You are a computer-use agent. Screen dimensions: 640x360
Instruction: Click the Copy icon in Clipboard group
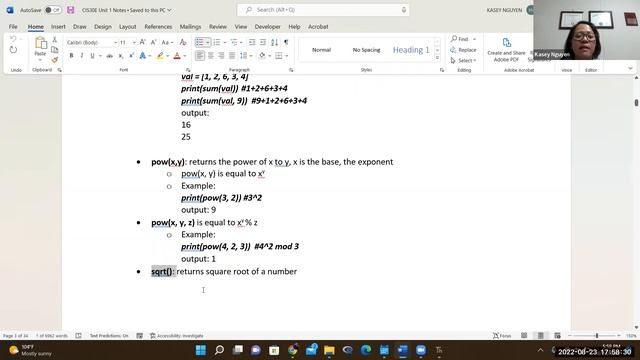(55, 50)
